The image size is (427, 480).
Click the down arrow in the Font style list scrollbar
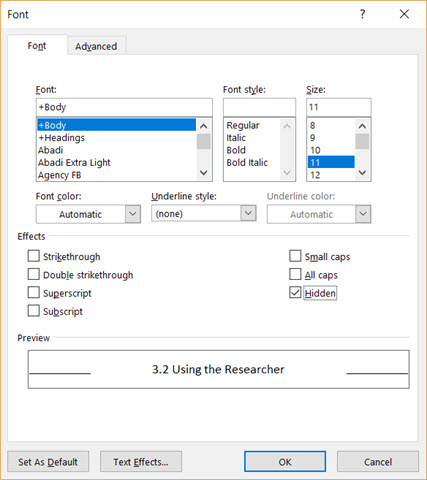pyautogui.click(x=287, y=172)
